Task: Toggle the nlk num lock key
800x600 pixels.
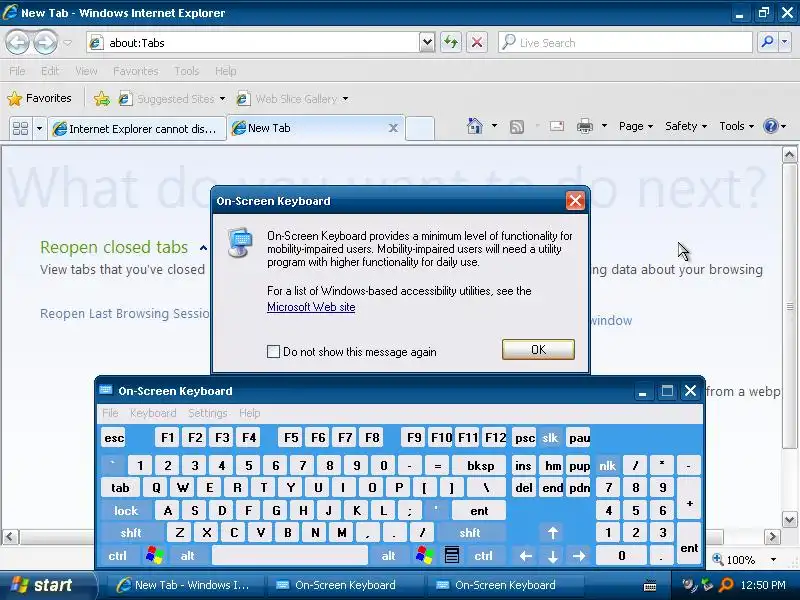Action: pyautogui.click(x=607, y=465)
